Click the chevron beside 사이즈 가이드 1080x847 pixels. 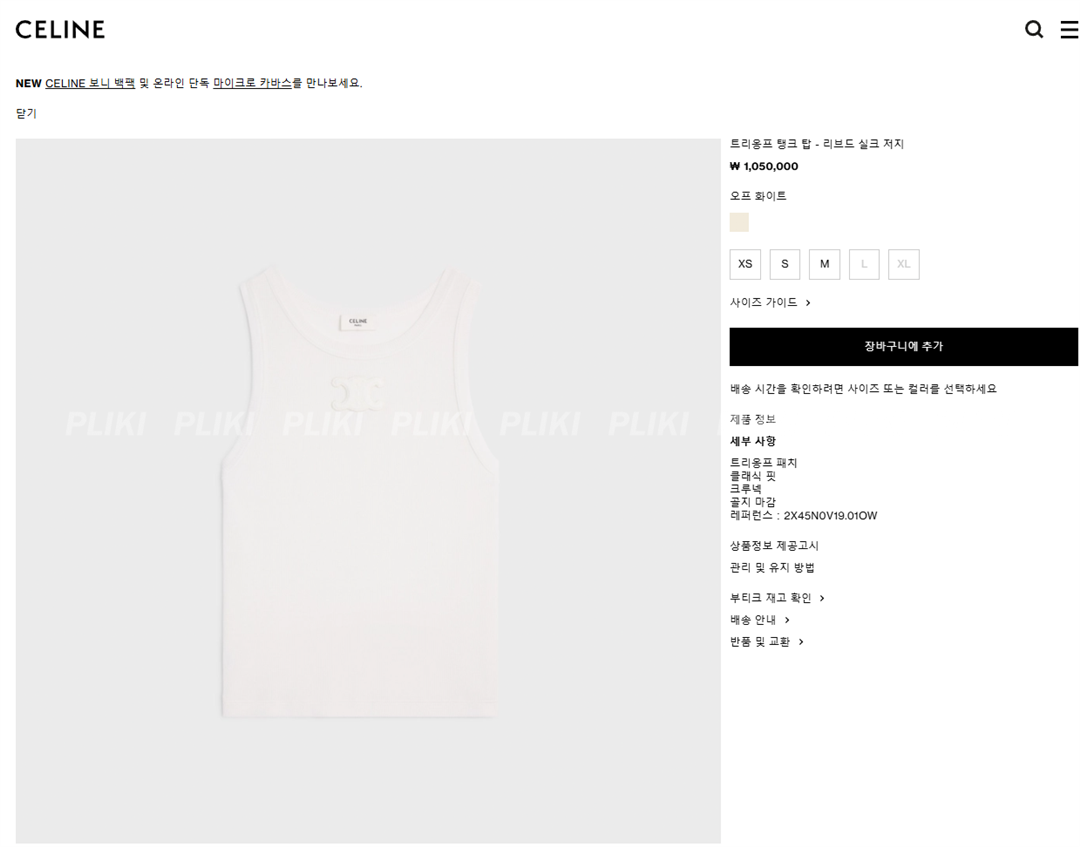[808, 302]
